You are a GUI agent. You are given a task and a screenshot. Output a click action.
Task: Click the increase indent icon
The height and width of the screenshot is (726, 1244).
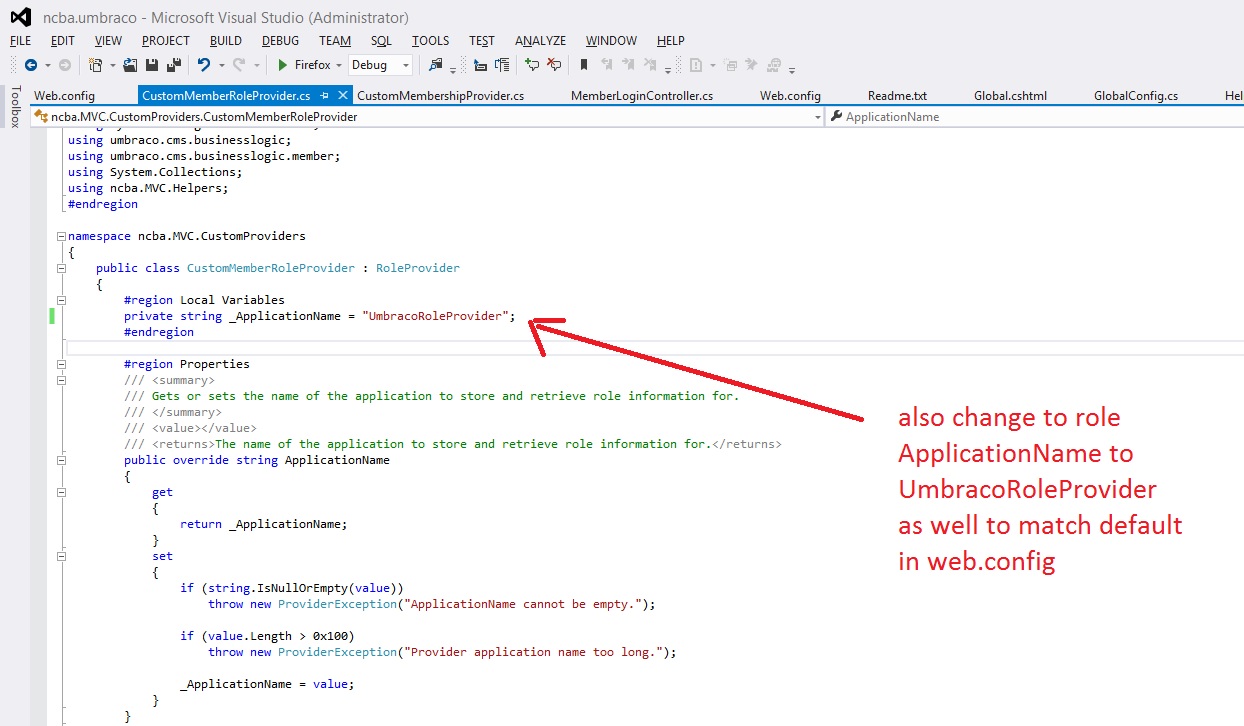[502, 65]
